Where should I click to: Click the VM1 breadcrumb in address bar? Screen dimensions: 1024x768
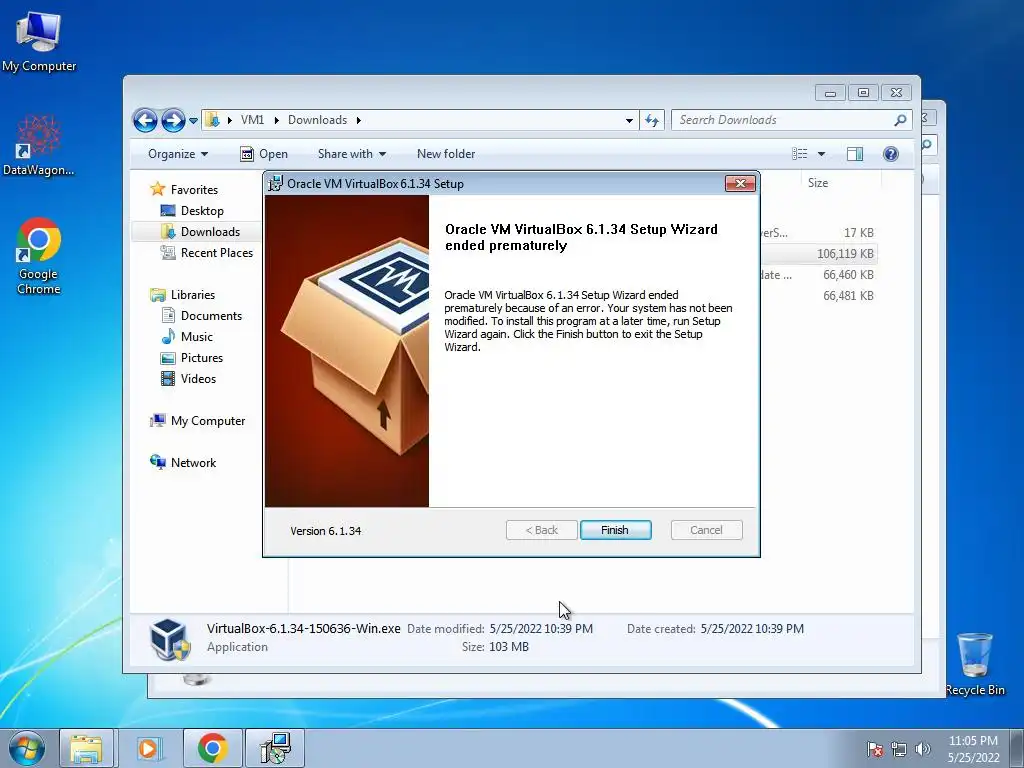pyautogui.click(x=252, y=120)
